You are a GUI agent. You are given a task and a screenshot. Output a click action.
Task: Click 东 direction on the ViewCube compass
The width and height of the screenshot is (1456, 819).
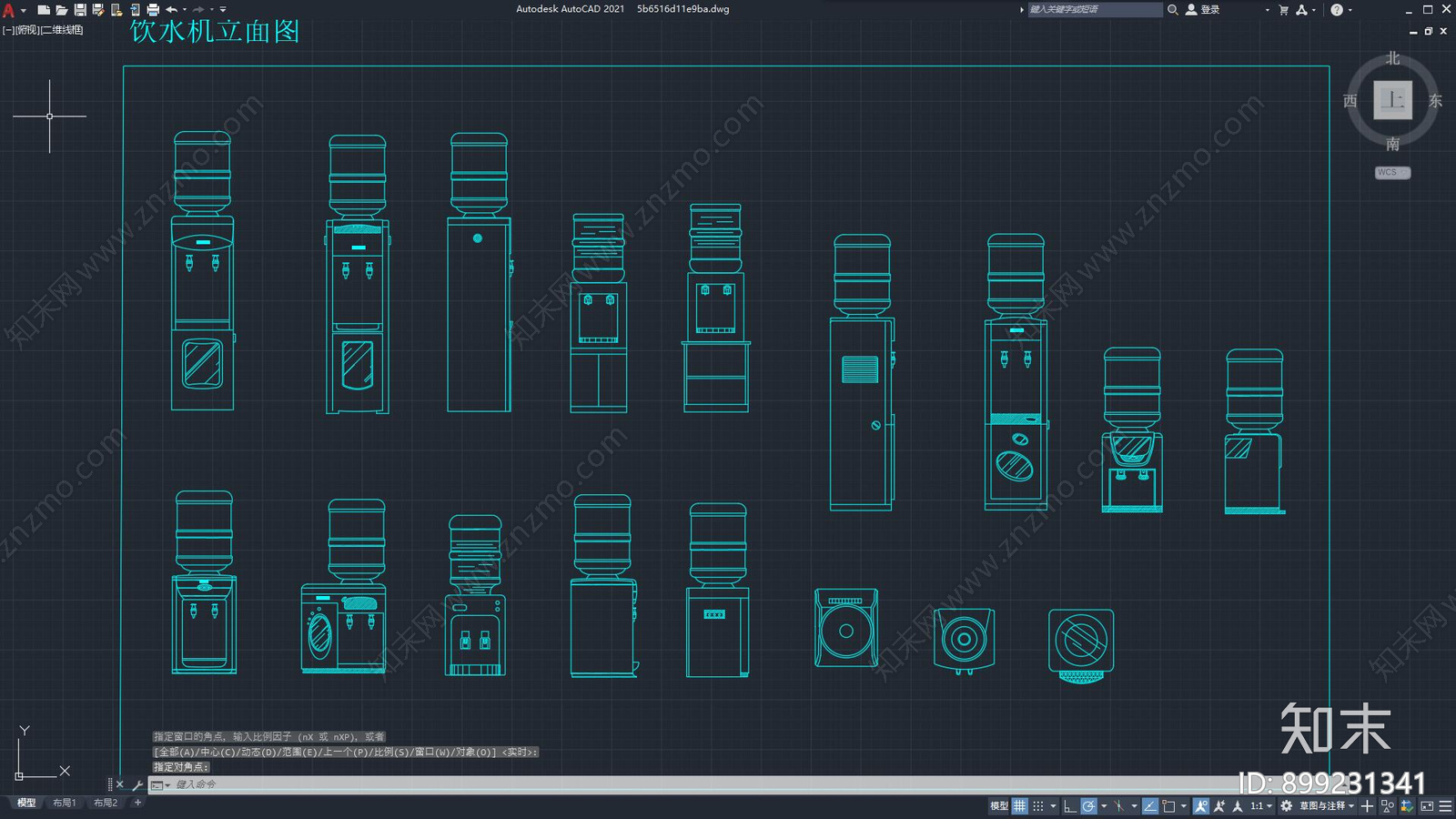(x=1435, y=101)
